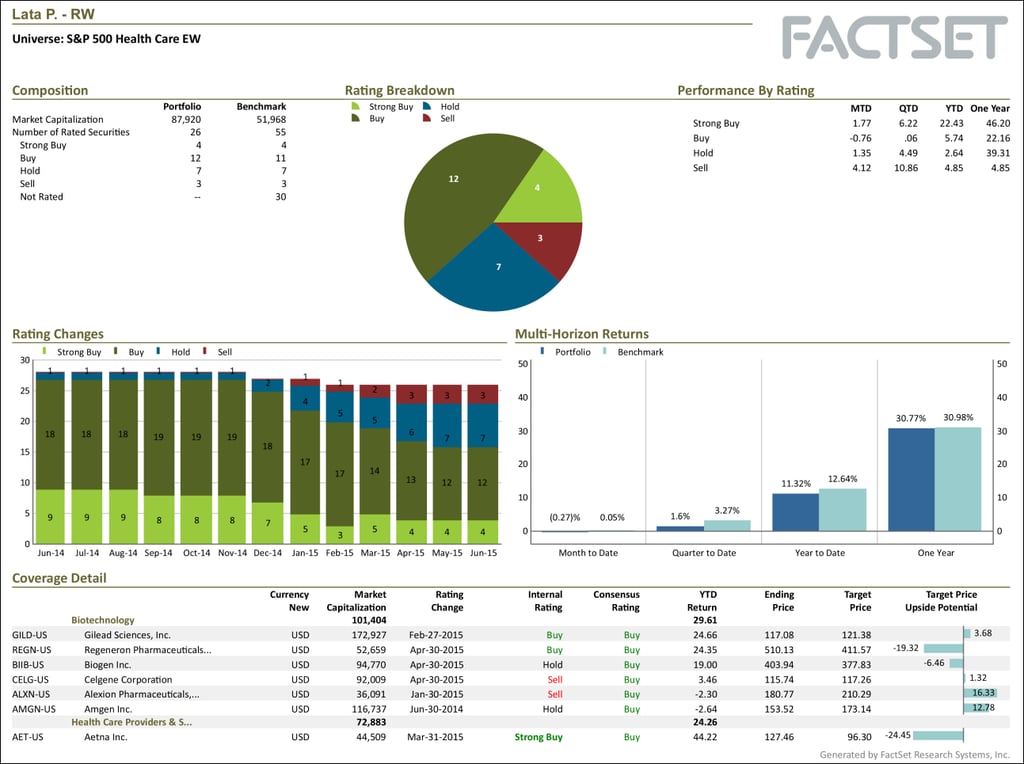Viewport: 1024px width, 764px height.
Task: Click Sell marker in Rating Changes legend
Action: 205,351
